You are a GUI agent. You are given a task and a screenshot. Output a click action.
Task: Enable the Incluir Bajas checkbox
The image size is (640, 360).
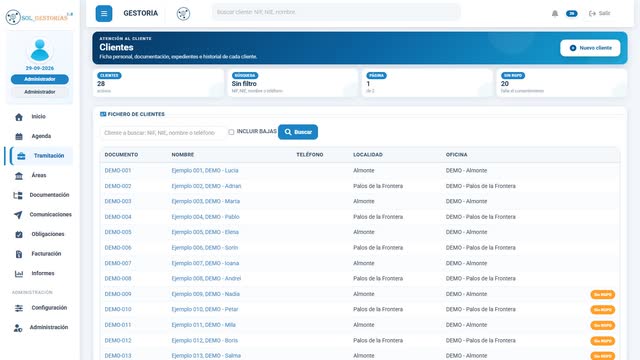point(231,132)
